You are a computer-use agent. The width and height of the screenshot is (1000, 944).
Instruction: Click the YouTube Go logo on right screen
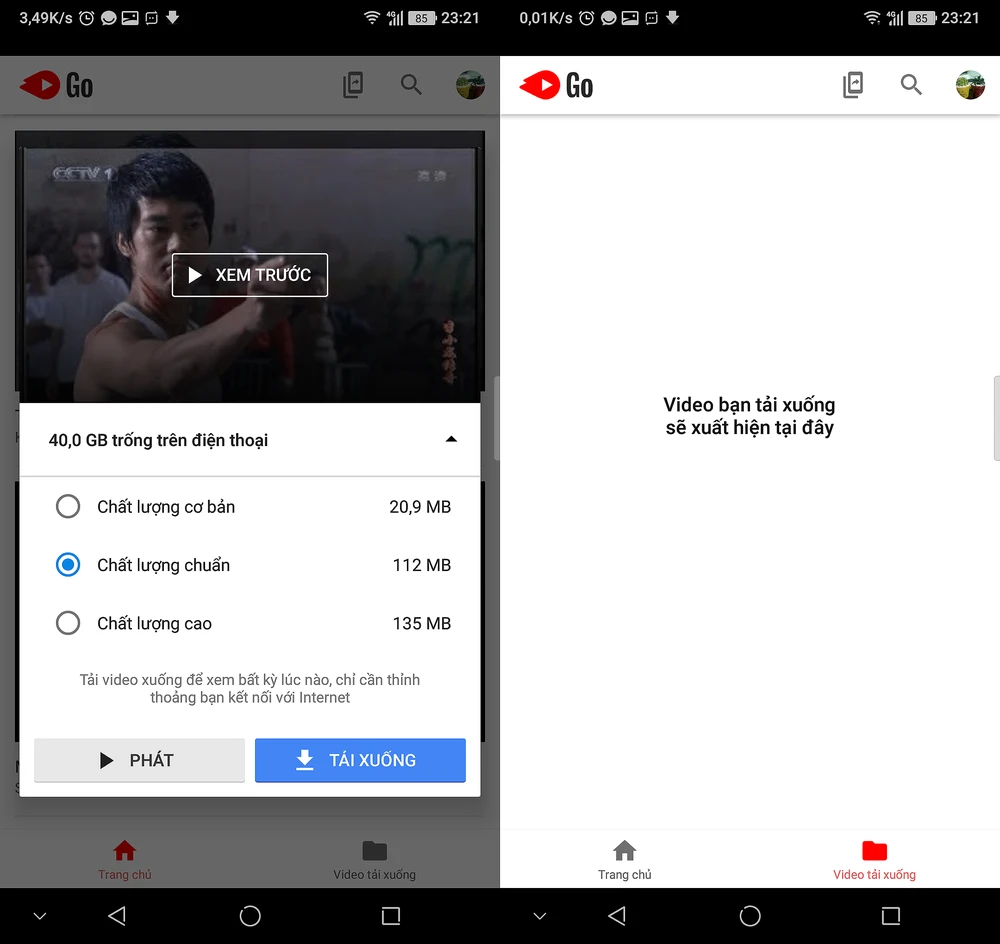click(x=557, y=86)
